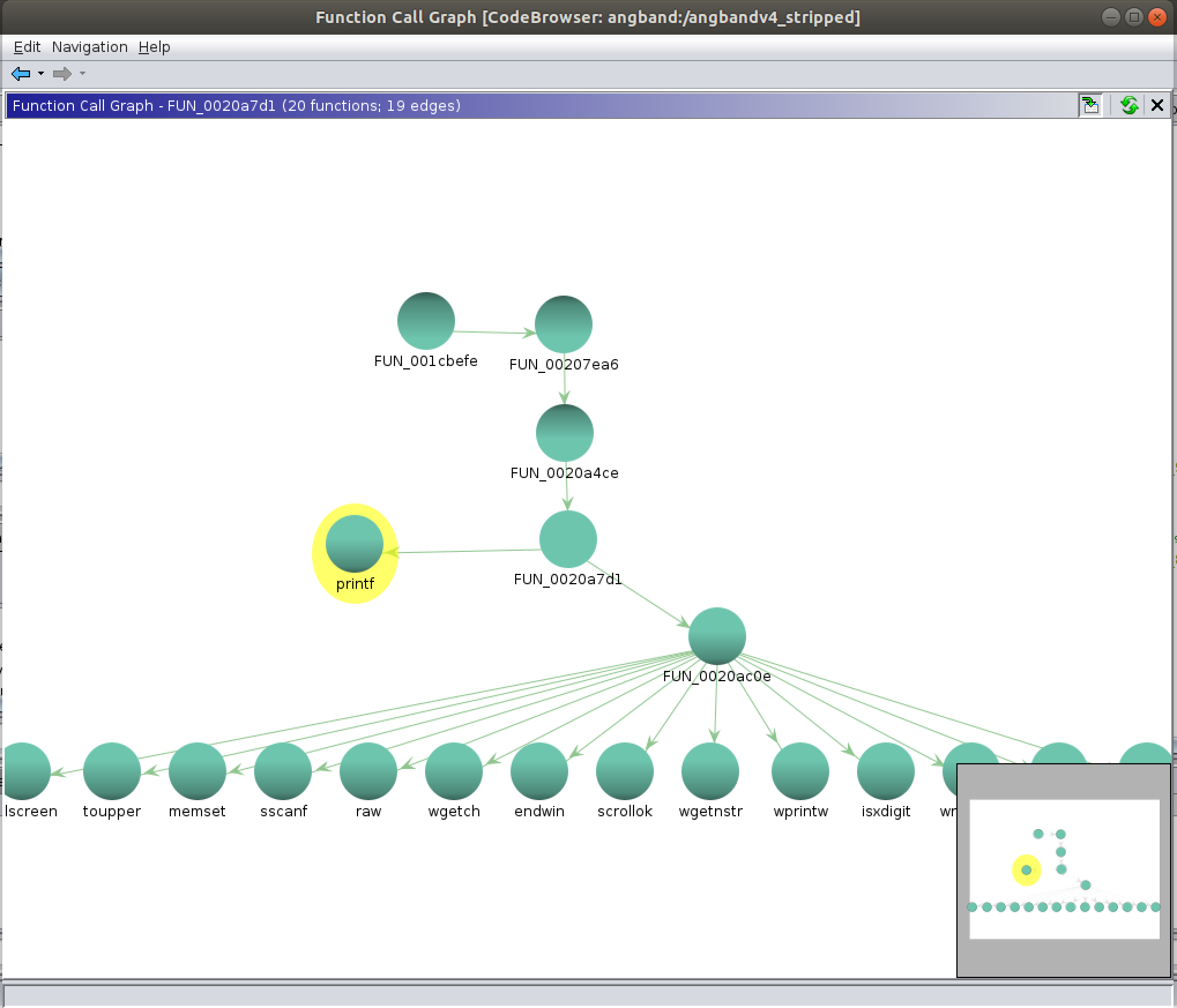Click the FUN_001cbefe node
Screen dimensions: 1177x1008
coord(425,321)
